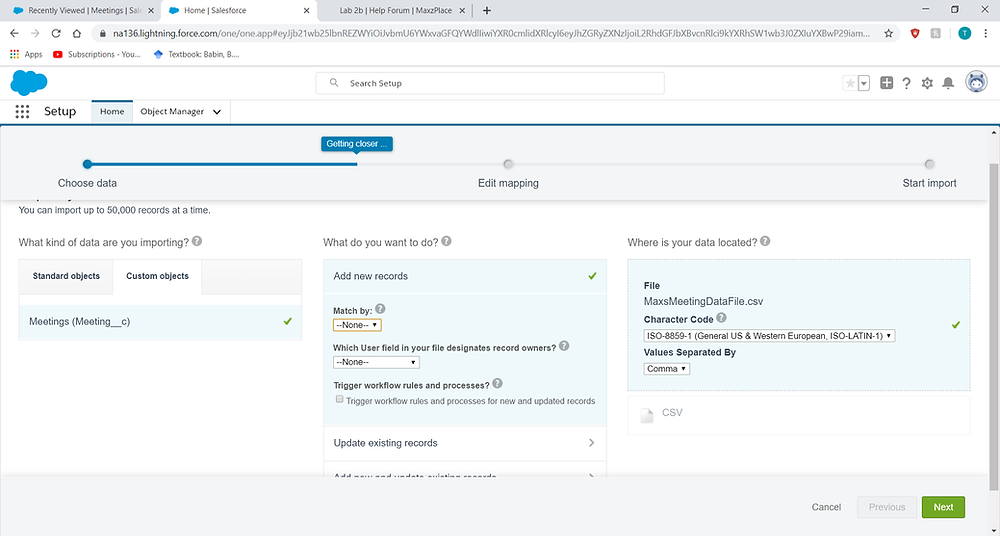The width and height of the screenshot is (1000, 536).
Task: Open a new browser tab
Action: pos(487,10)
